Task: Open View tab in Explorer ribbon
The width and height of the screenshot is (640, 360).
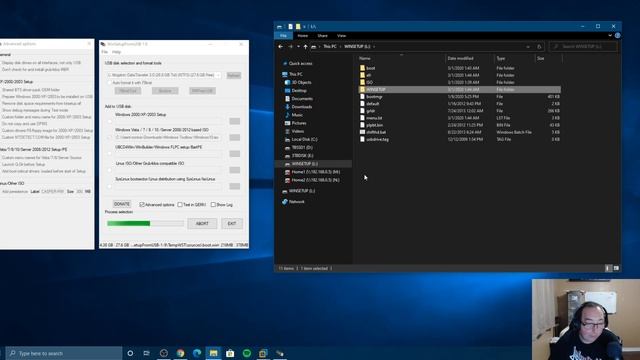Action: tap(341, 36)
